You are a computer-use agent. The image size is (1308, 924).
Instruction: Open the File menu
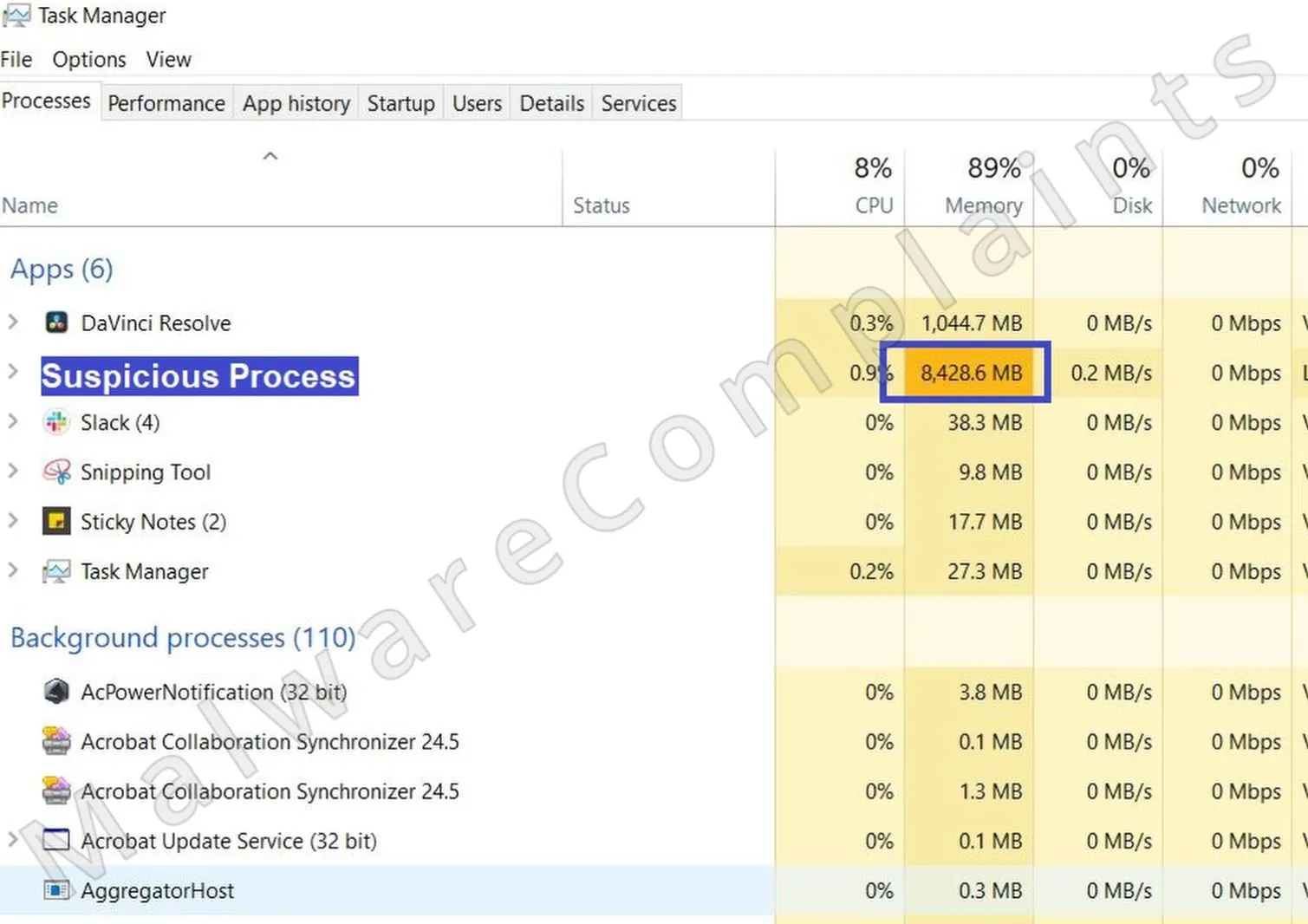(x=16, y=60)
